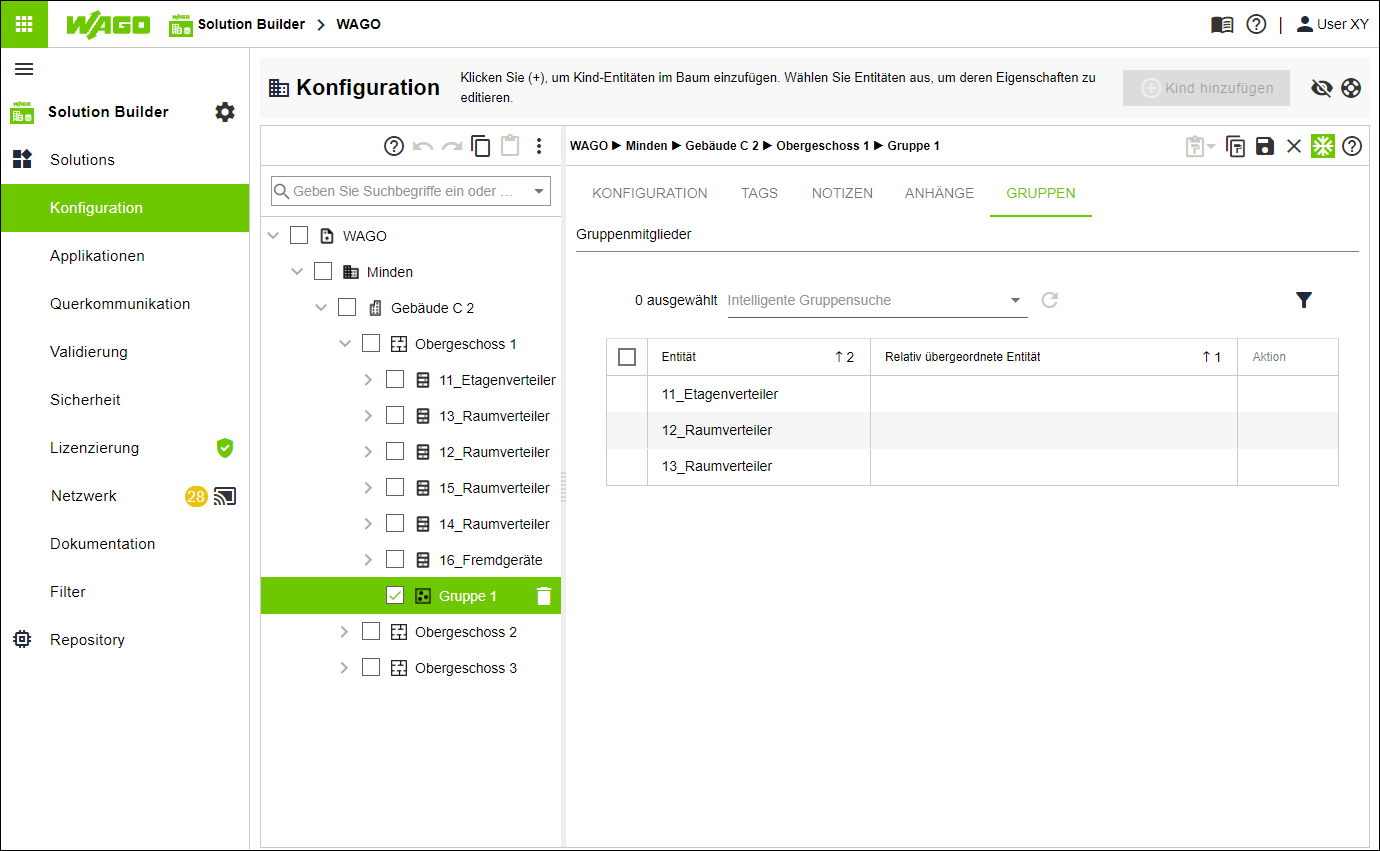Collapse the WAGO tree node

pos(273,236)
